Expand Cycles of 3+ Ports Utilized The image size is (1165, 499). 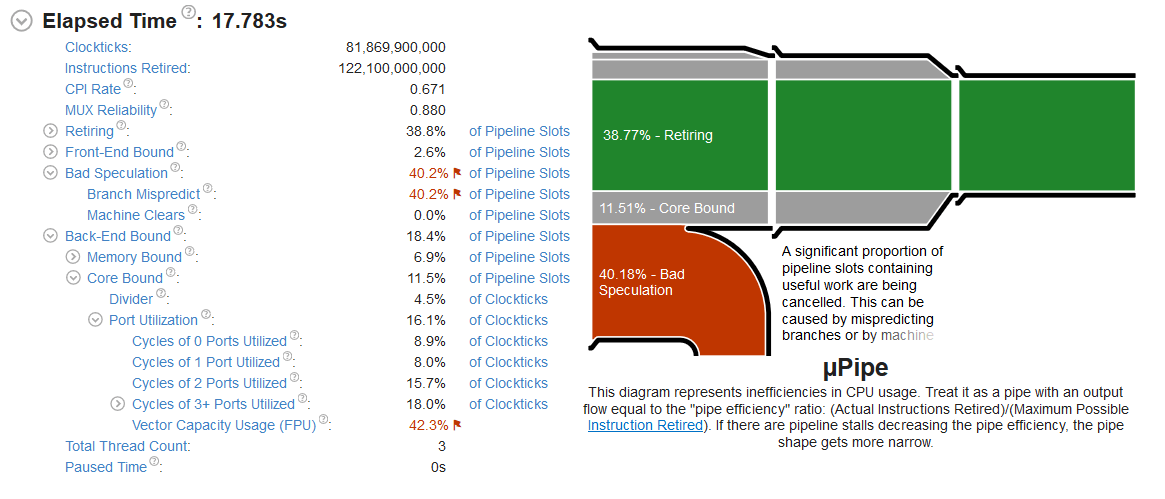click(117, 404)
